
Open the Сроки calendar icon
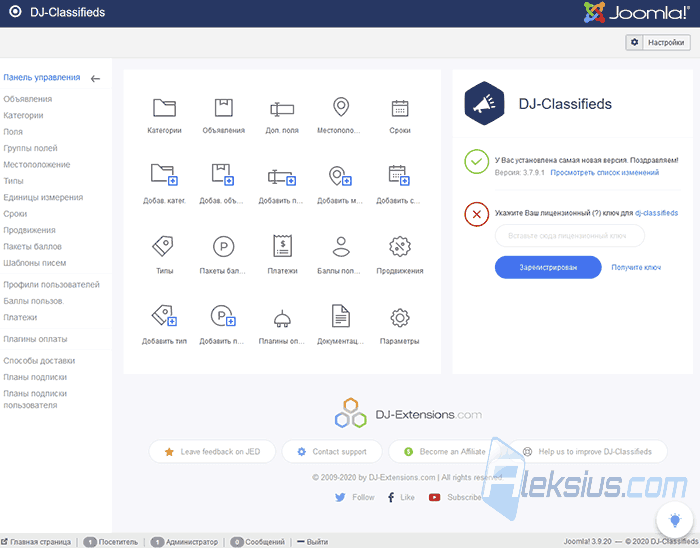tap(400, 108)
